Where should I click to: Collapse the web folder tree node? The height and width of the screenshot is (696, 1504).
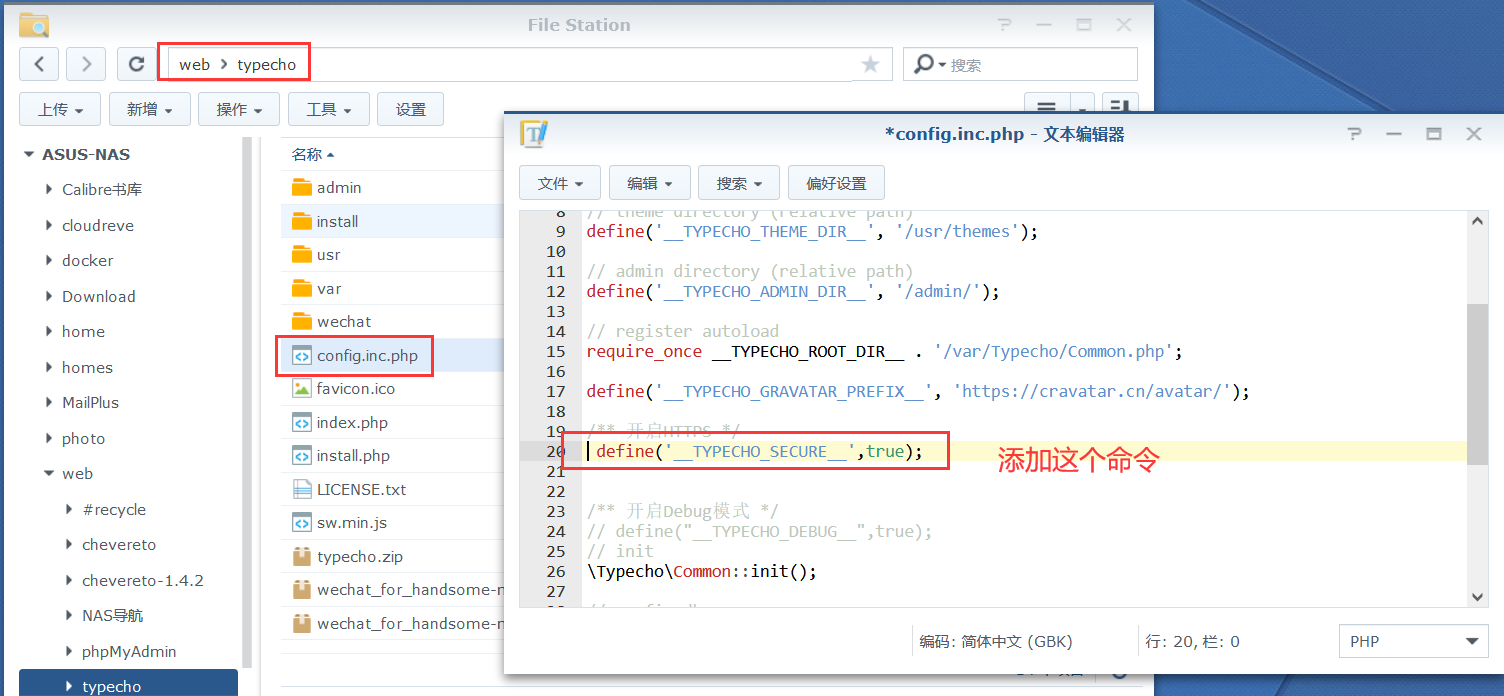pos(49,474)
